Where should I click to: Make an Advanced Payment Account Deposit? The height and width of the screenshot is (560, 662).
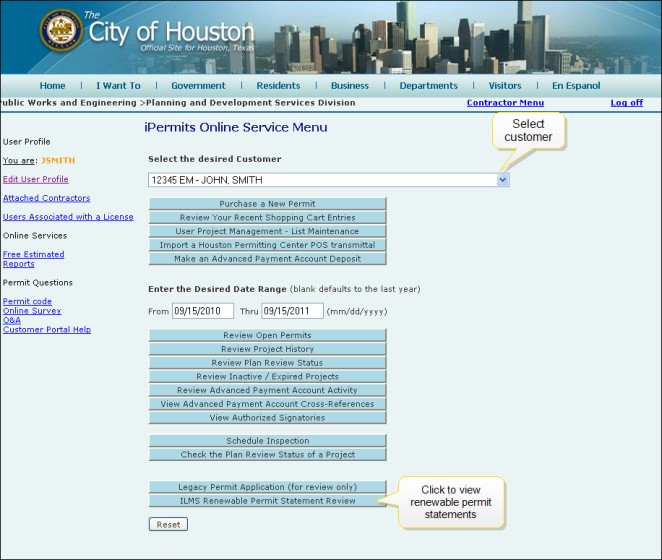click(x=267, y=258)
